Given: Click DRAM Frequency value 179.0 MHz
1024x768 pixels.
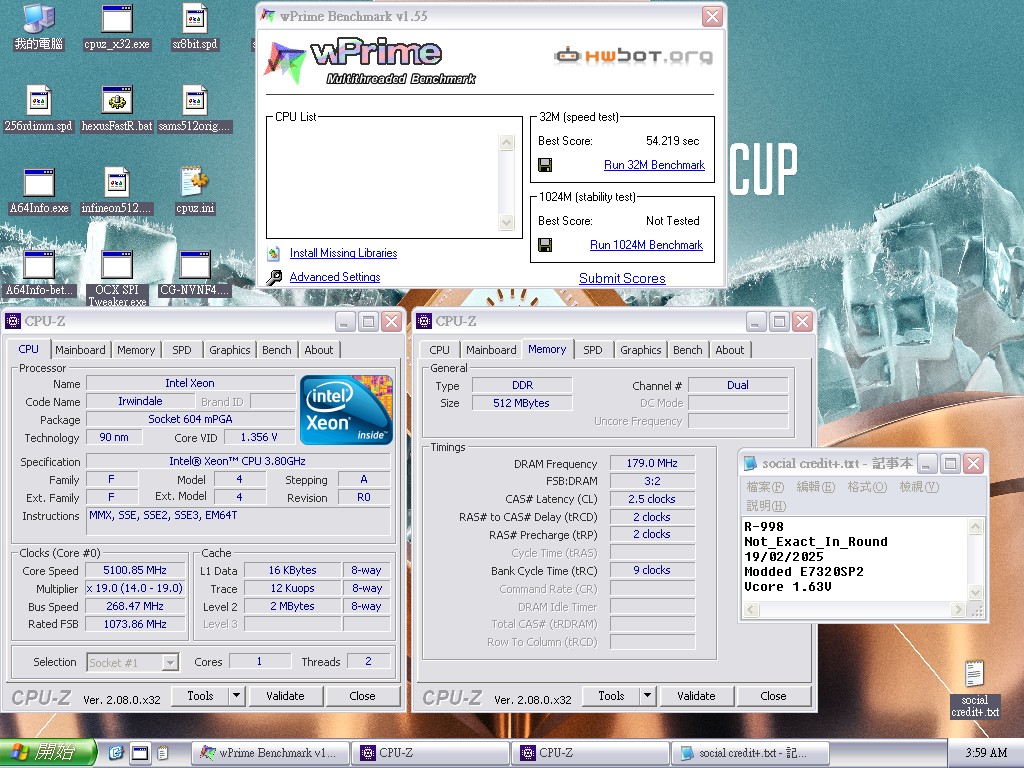Looking at the screenshot, I should point(652,463).
